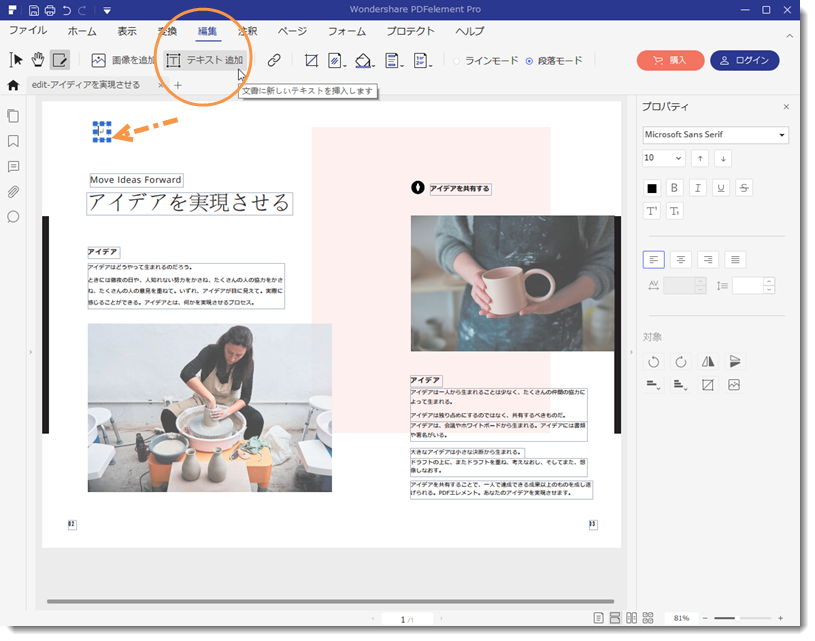Open the フォーム tab
The image size is (815, 641).
[347, 31]
